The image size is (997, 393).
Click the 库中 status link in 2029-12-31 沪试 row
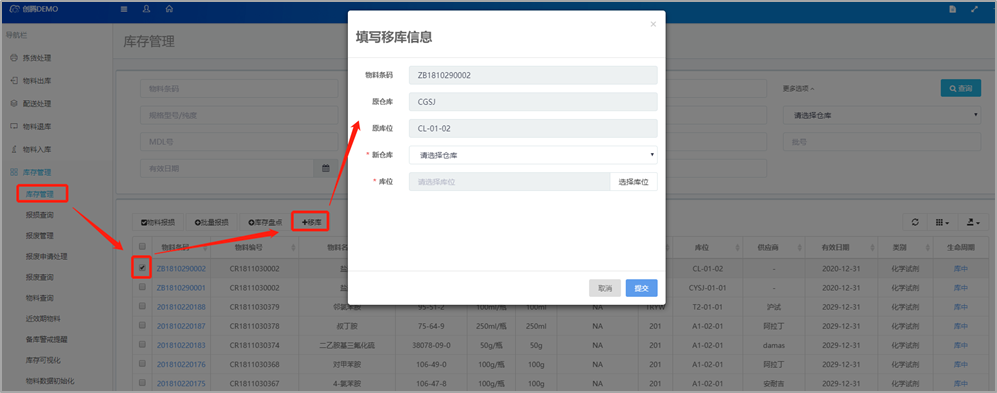click(961, 307)
